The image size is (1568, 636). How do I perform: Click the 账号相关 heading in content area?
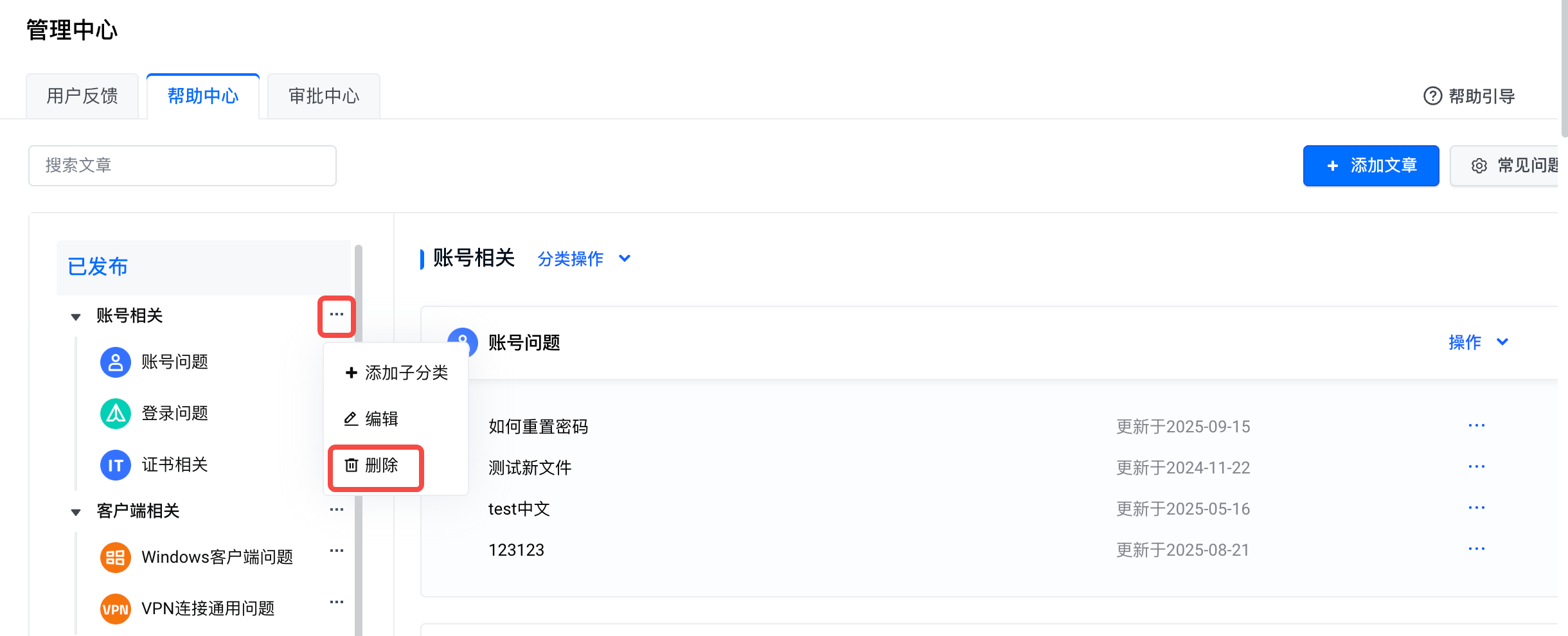click(x=474, y=258)
